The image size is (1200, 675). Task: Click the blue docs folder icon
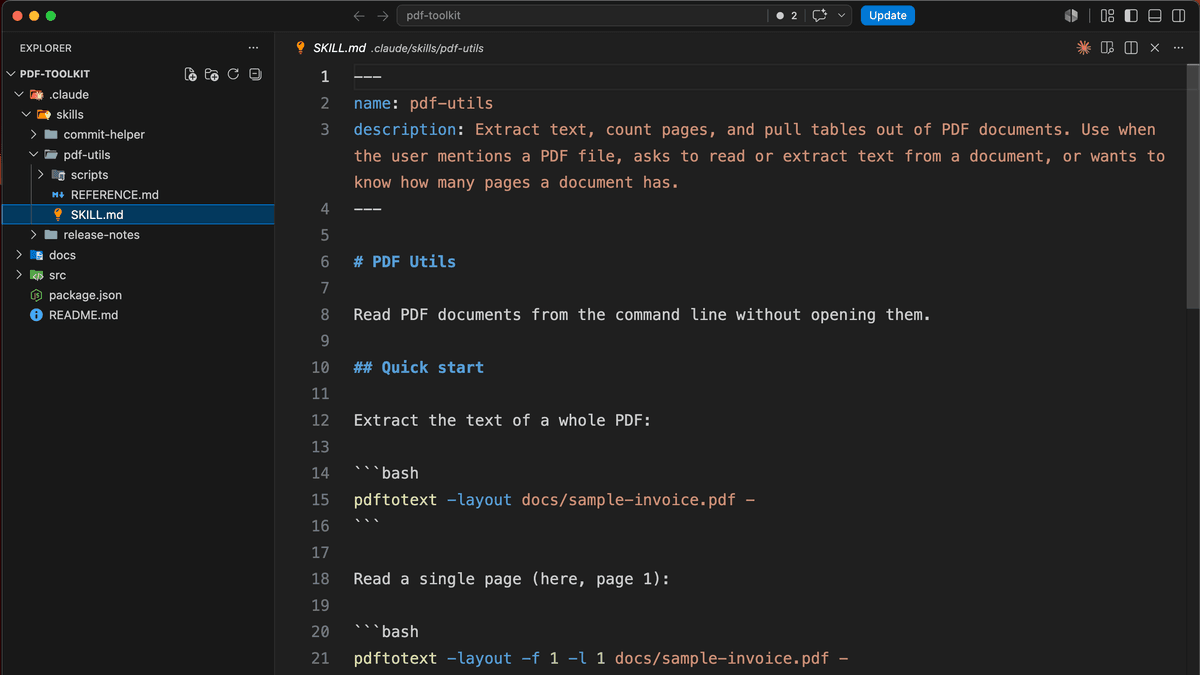click(x=36, y=255)
